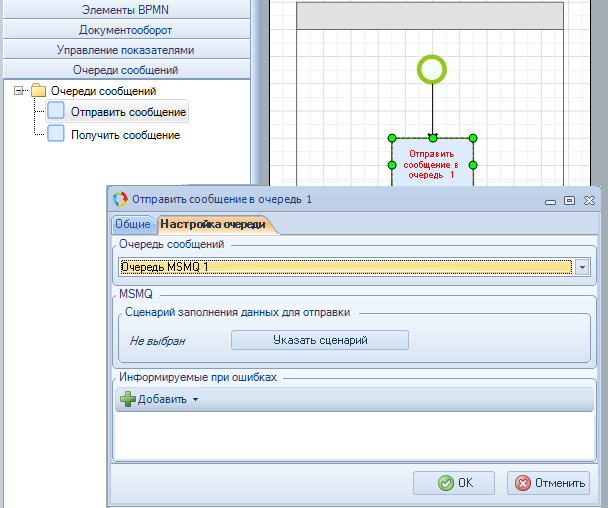This screenshot has height=508, width=608.
Task: Select the Очереди сообщений section header
Action: tap(126, 70)
